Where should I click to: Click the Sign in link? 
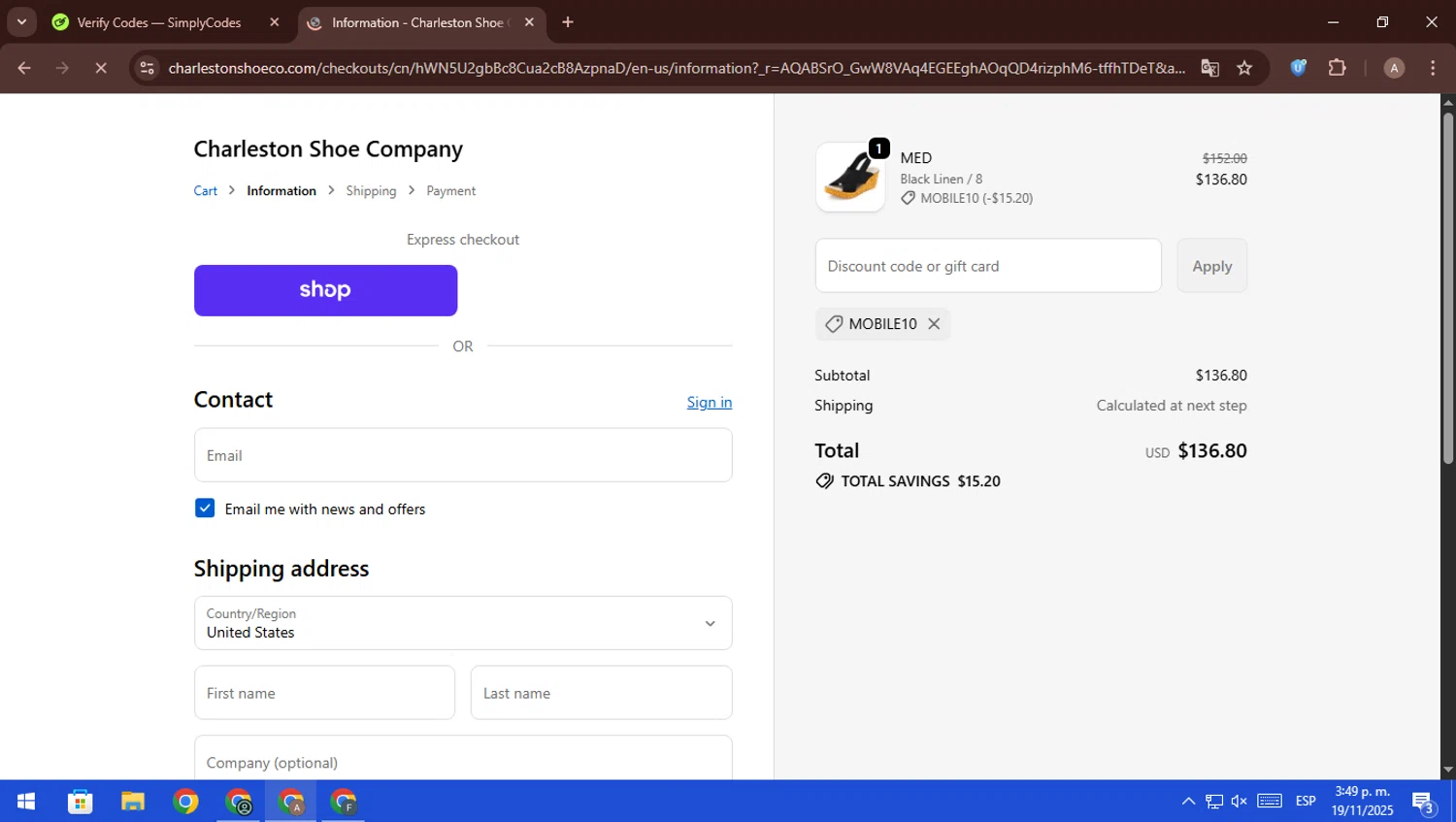point(710,402)
